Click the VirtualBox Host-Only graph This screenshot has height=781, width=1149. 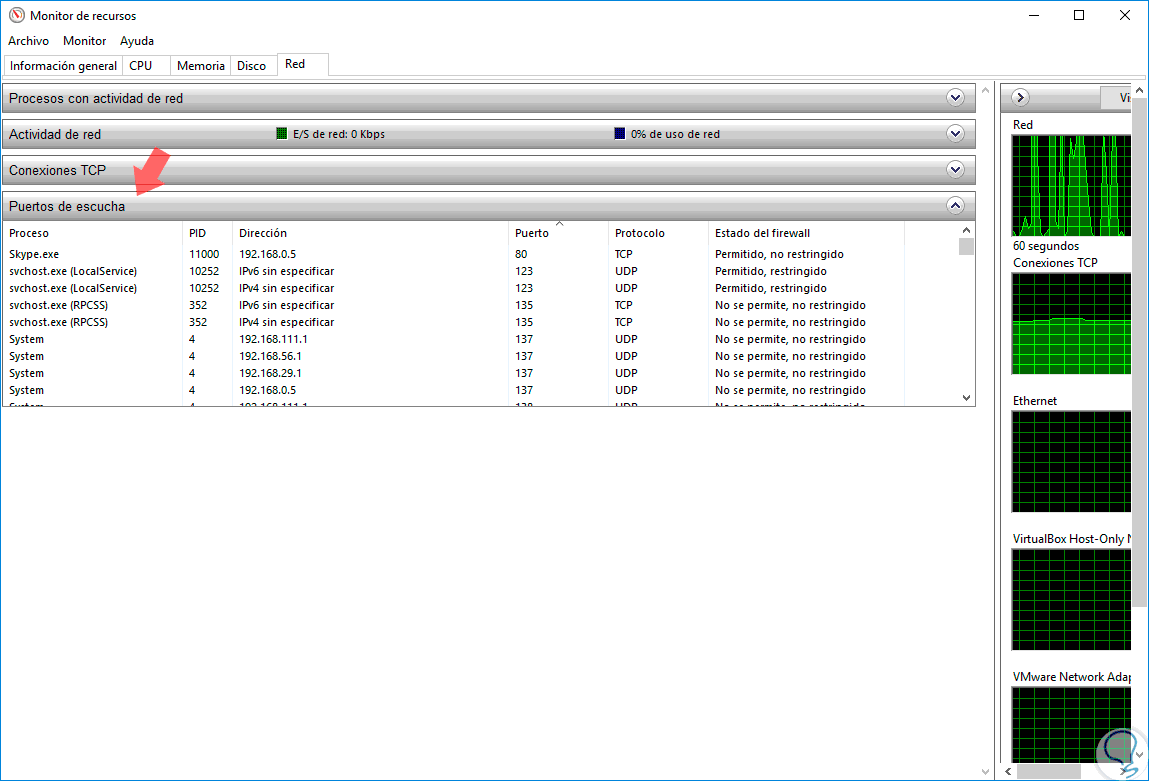click(x=1071, y=599)
